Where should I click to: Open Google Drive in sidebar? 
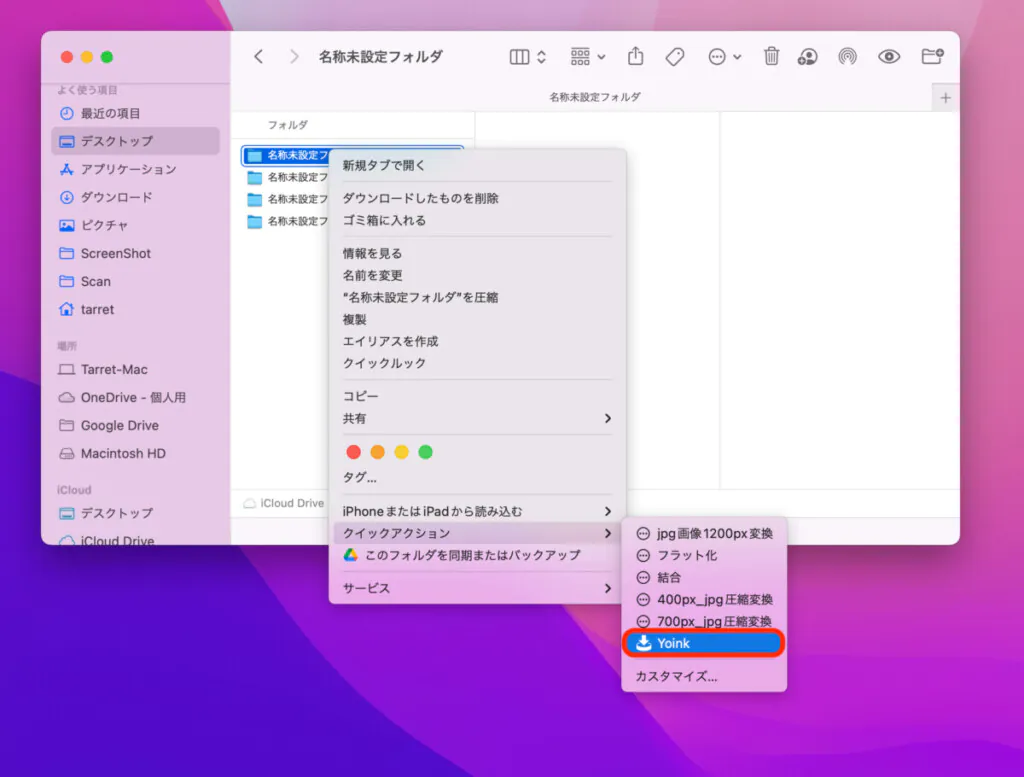point(135,426)
